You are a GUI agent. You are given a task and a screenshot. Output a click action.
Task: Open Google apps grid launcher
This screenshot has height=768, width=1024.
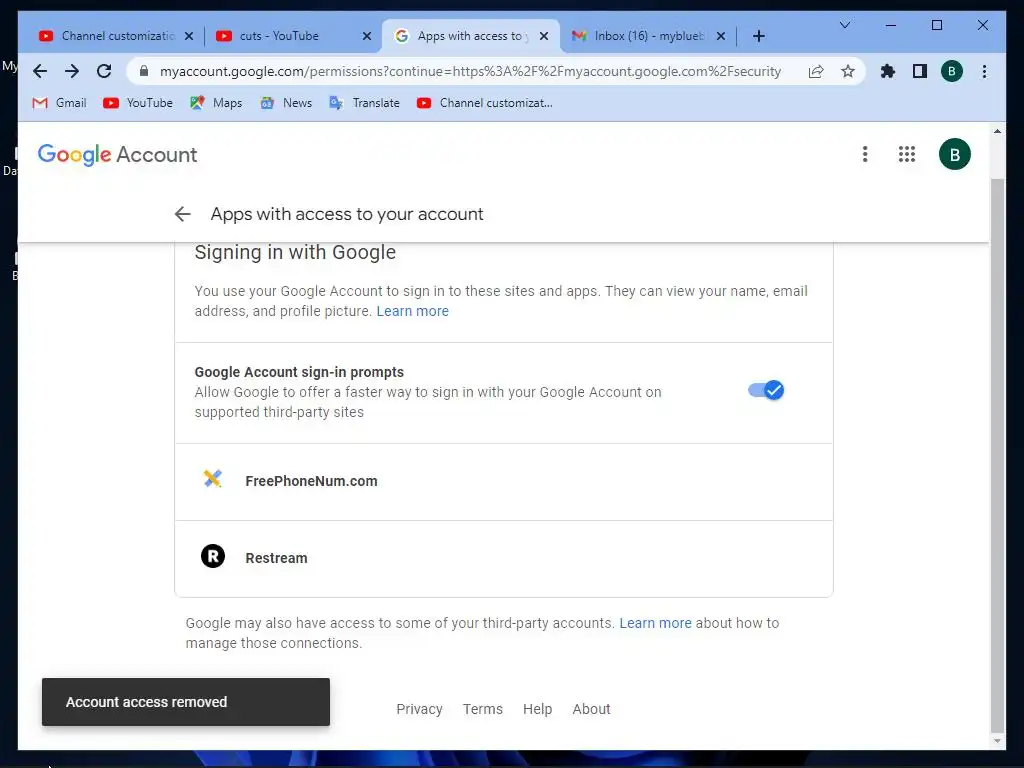[x=906, y=154]
